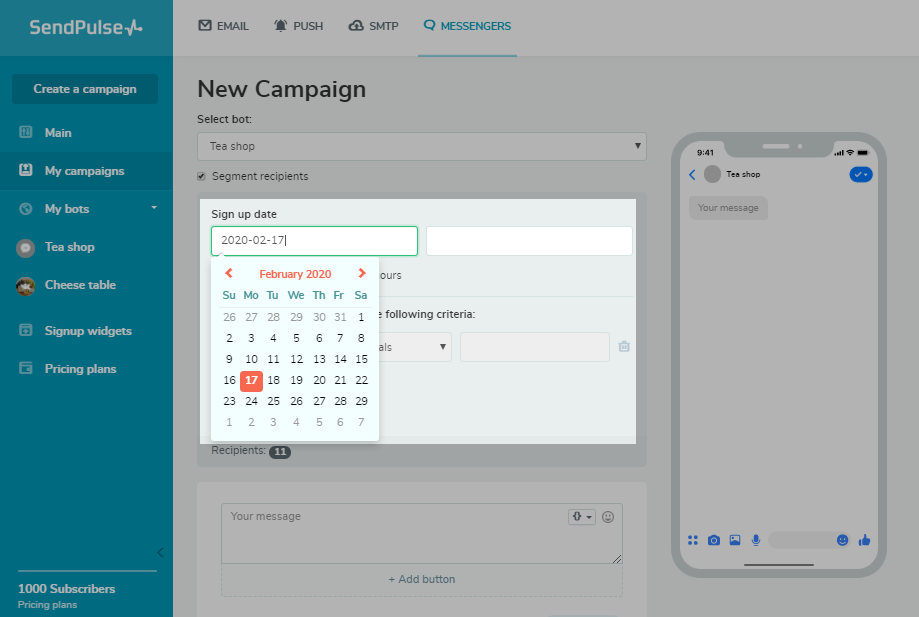Click the apps grid icon in phone preview
Image resolution: width=919 pixels, height=617 pixels.
(x=693, y=540)
